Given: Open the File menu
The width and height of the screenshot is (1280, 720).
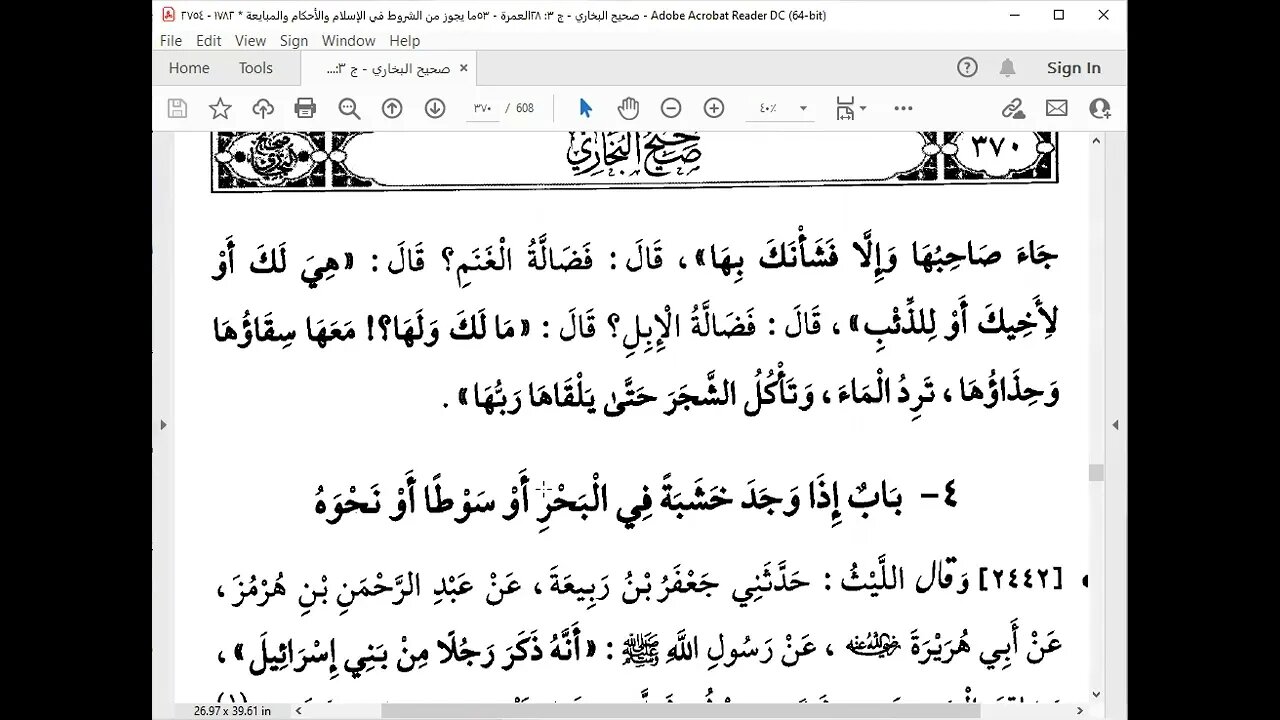Looking at the screenshot, I should click(x=171, y=41).
